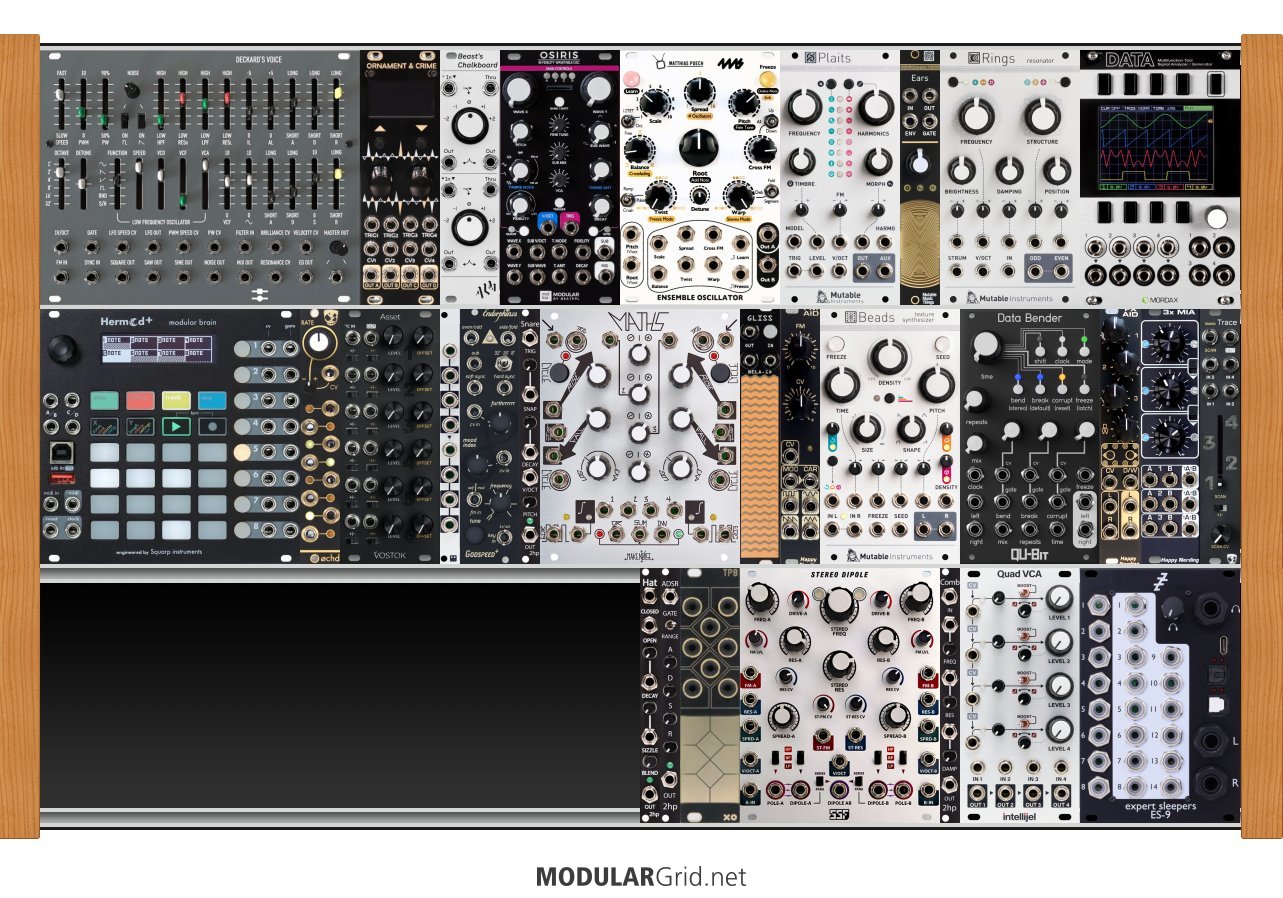Adjust the Deckard's Voice DETUNE slider
1283x898 pixels.
(x=85, y=183)
